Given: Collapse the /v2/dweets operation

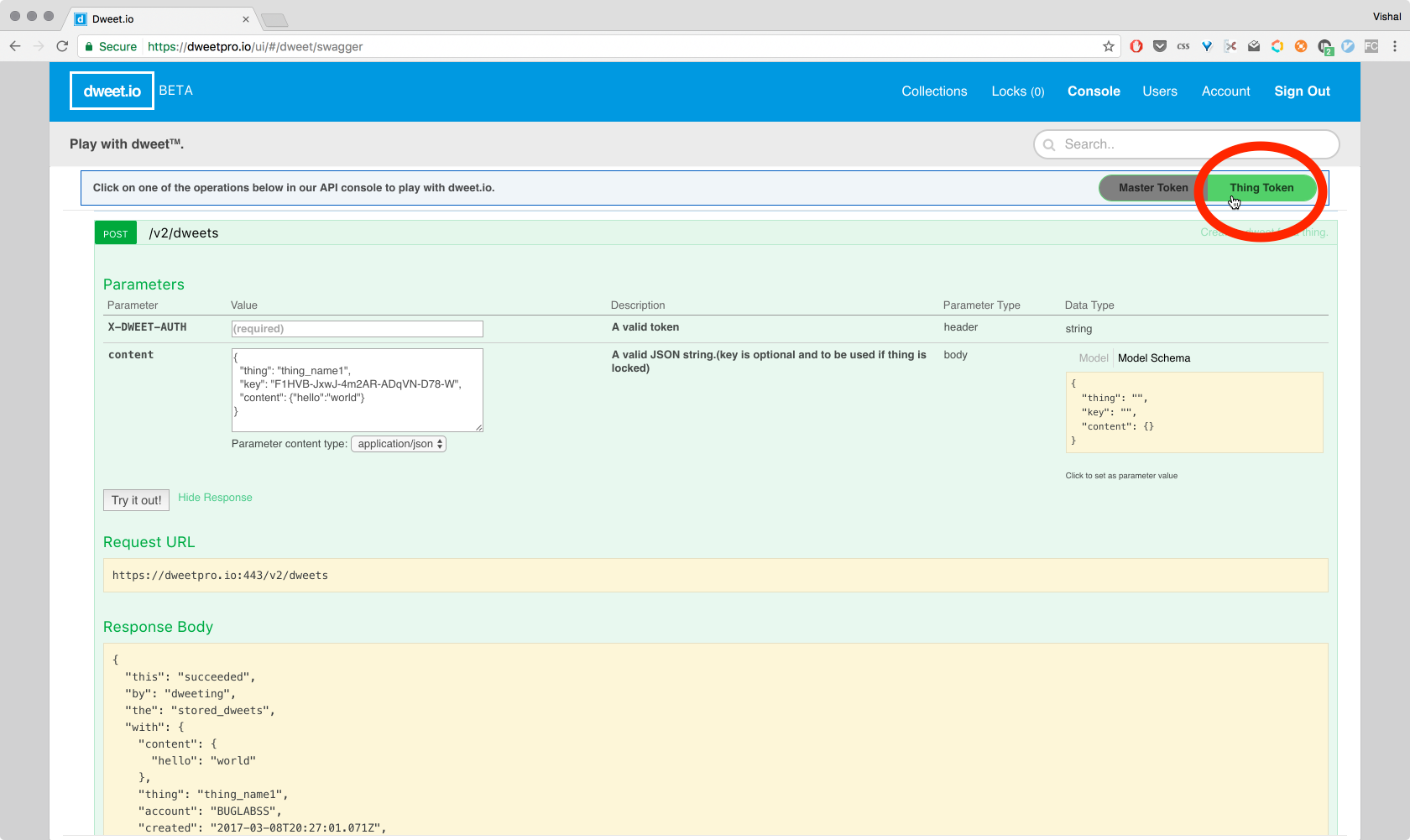Looking at the screenshot, I should point(184,233).
